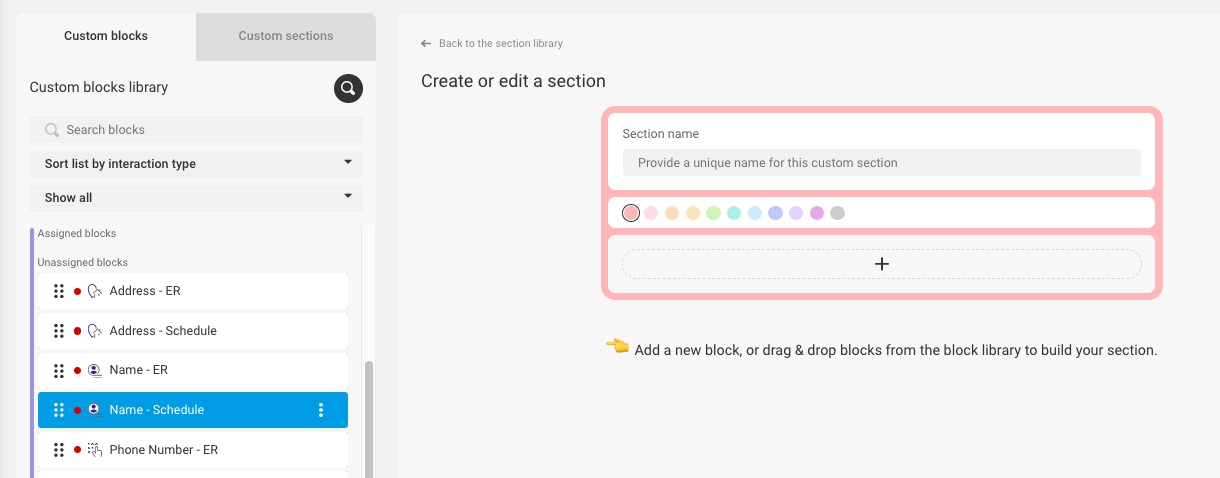Click magnifier icon inside Search blocks field
Viewport: 1220px width, 478px height.
52,130
